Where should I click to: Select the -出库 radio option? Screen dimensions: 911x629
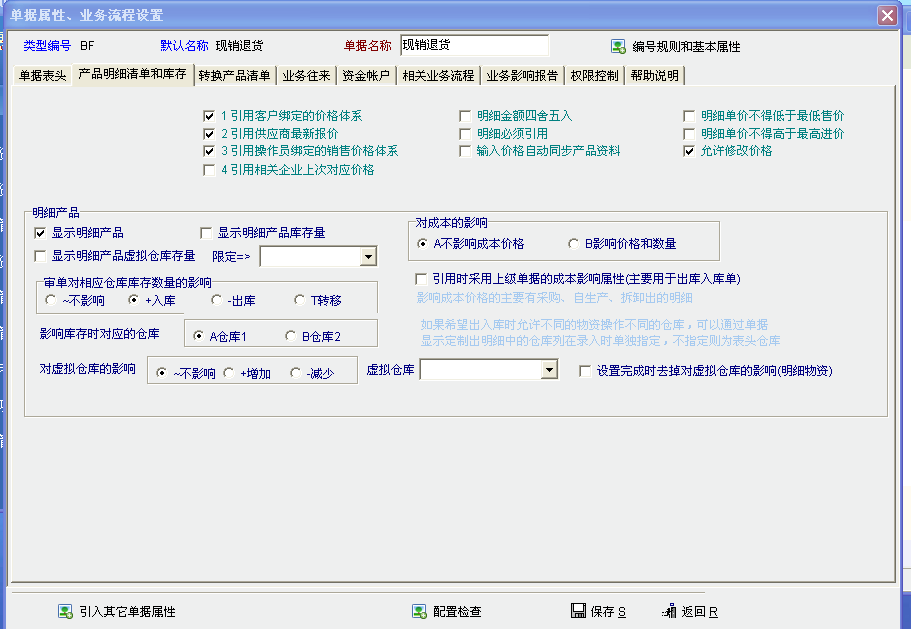click(x=217, y=300)
